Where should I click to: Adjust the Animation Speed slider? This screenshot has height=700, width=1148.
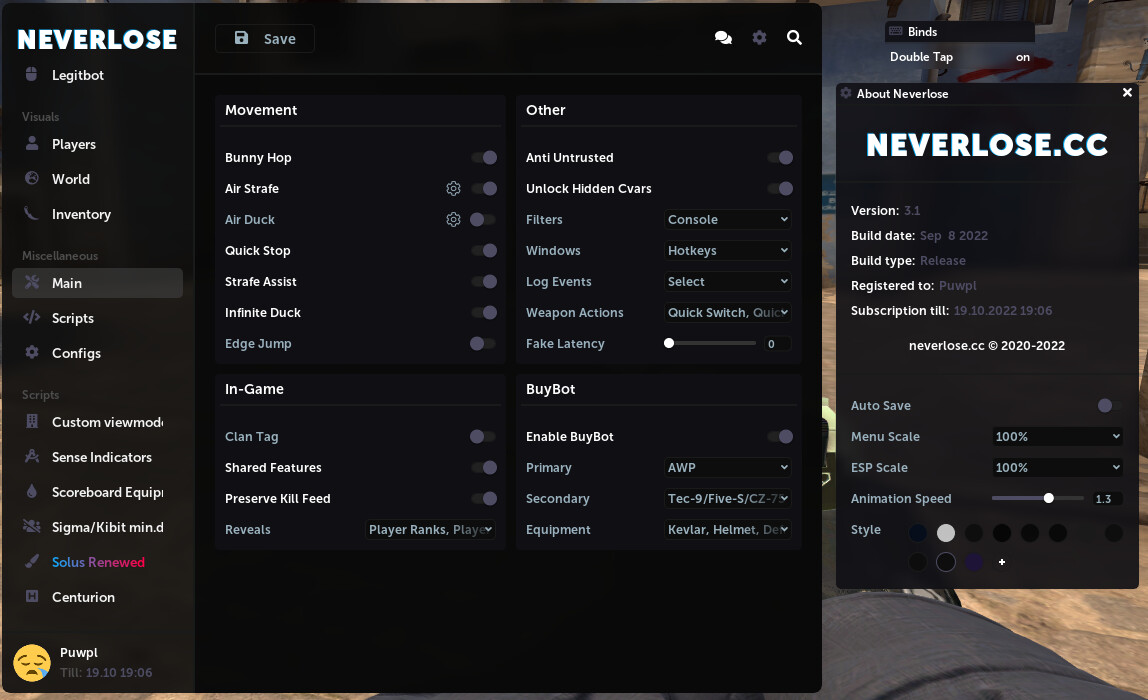tap(1038, 498)
